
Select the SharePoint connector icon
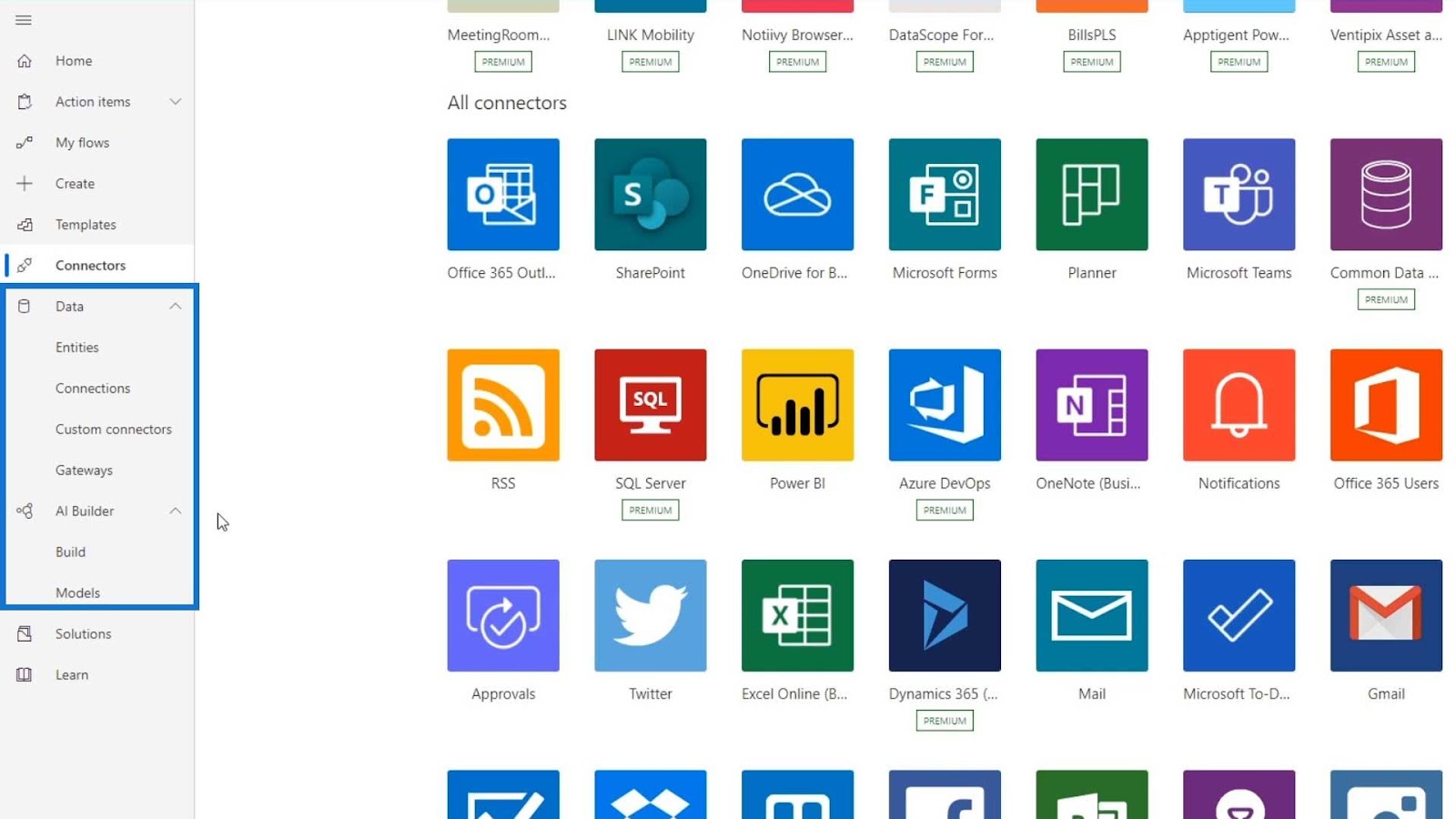tap(651, 195)
